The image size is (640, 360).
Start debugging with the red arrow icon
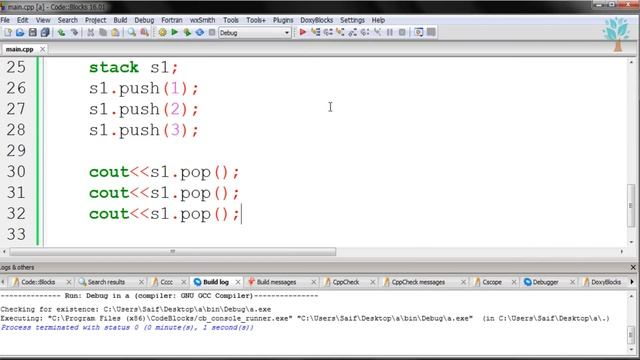[x=303, y=32]
